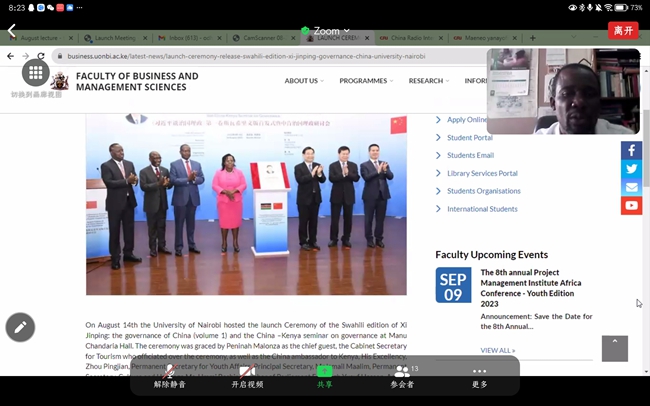Click the red Leave meeting button
650x406 pixels.
622,30
